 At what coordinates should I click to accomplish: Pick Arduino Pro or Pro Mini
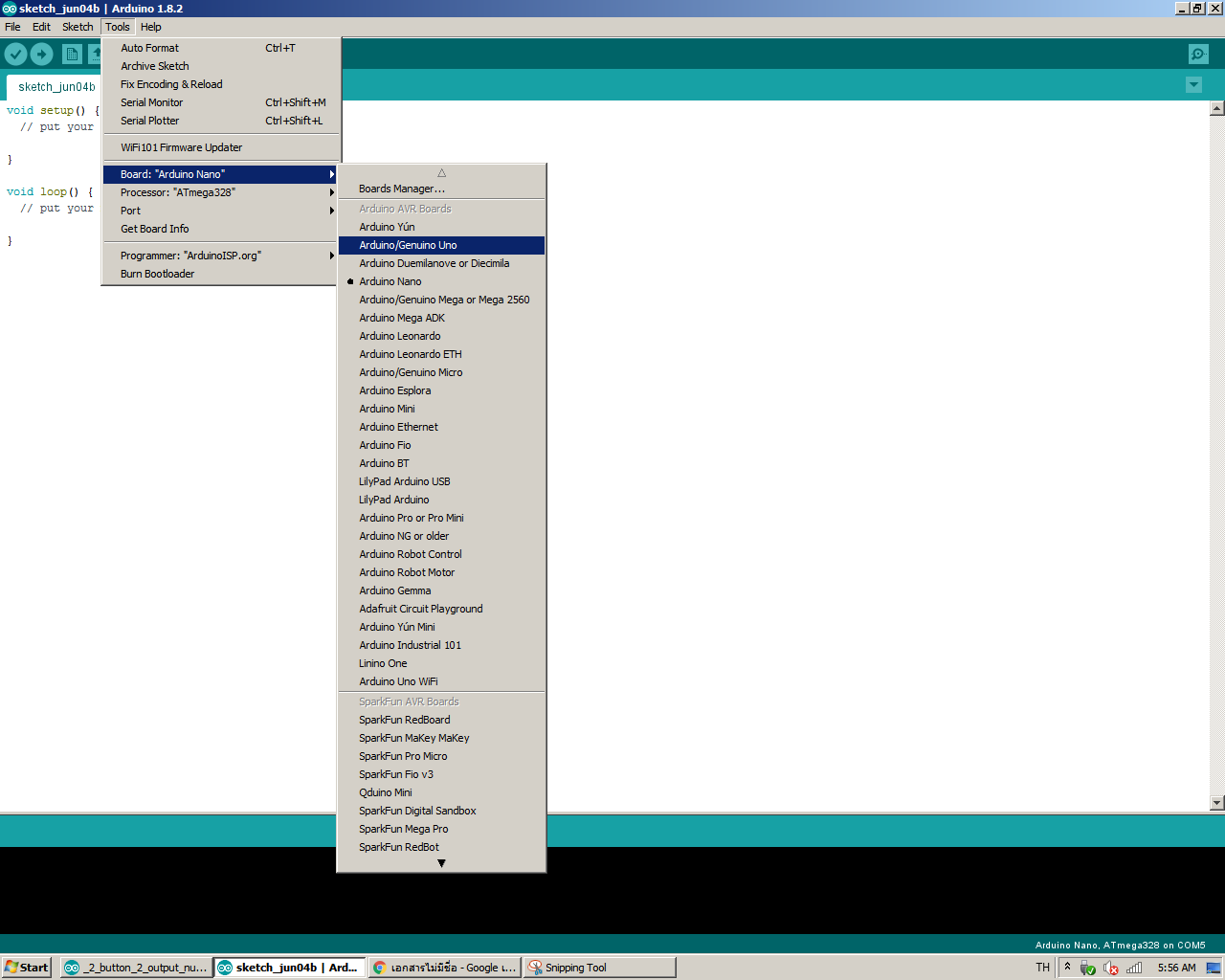[441, 518]
